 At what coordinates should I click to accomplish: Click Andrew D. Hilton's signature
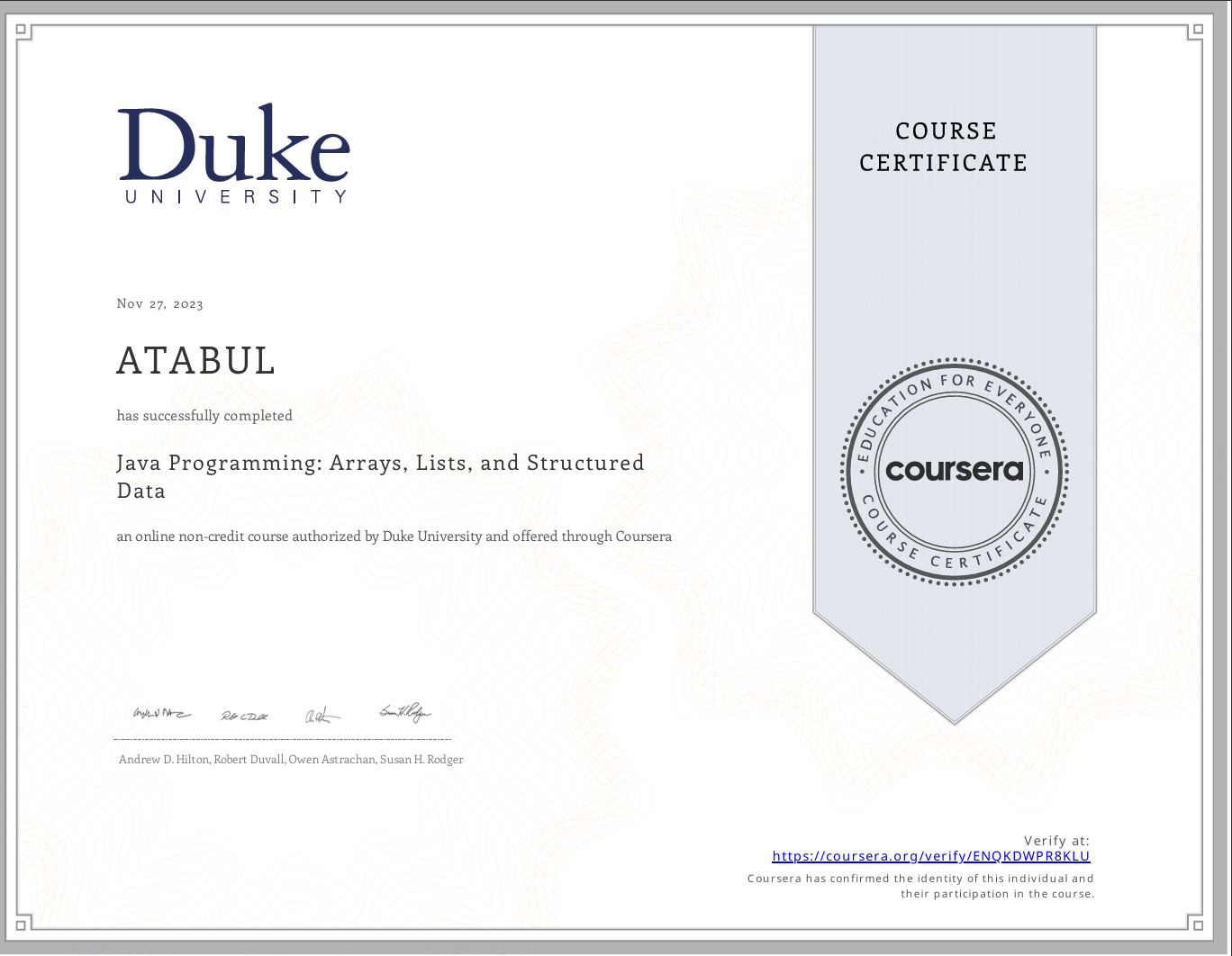tap(162, 714)
